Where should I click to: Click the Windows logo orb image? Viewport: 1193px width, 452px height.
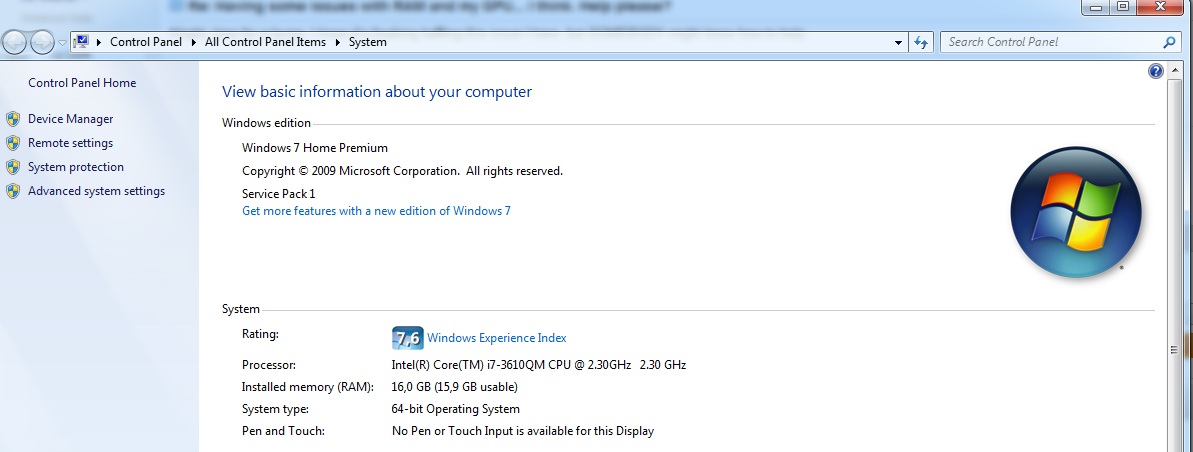[x=1076, y=212]
